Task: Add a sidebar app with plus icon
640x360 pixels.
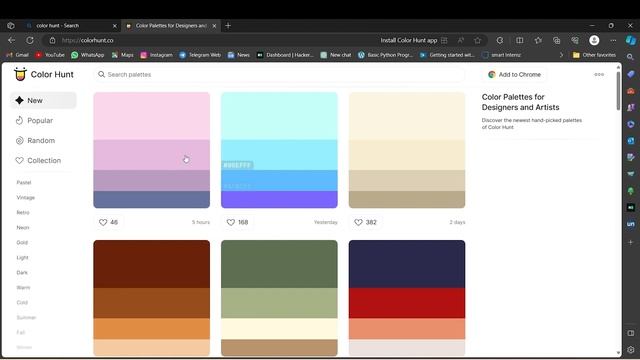Action: [631, 242]
